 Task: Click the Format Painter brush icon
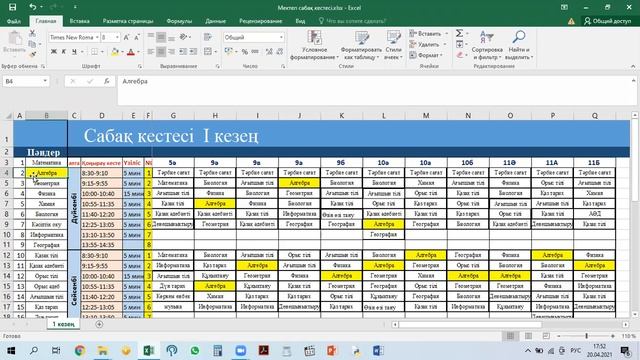click(32, 54)
